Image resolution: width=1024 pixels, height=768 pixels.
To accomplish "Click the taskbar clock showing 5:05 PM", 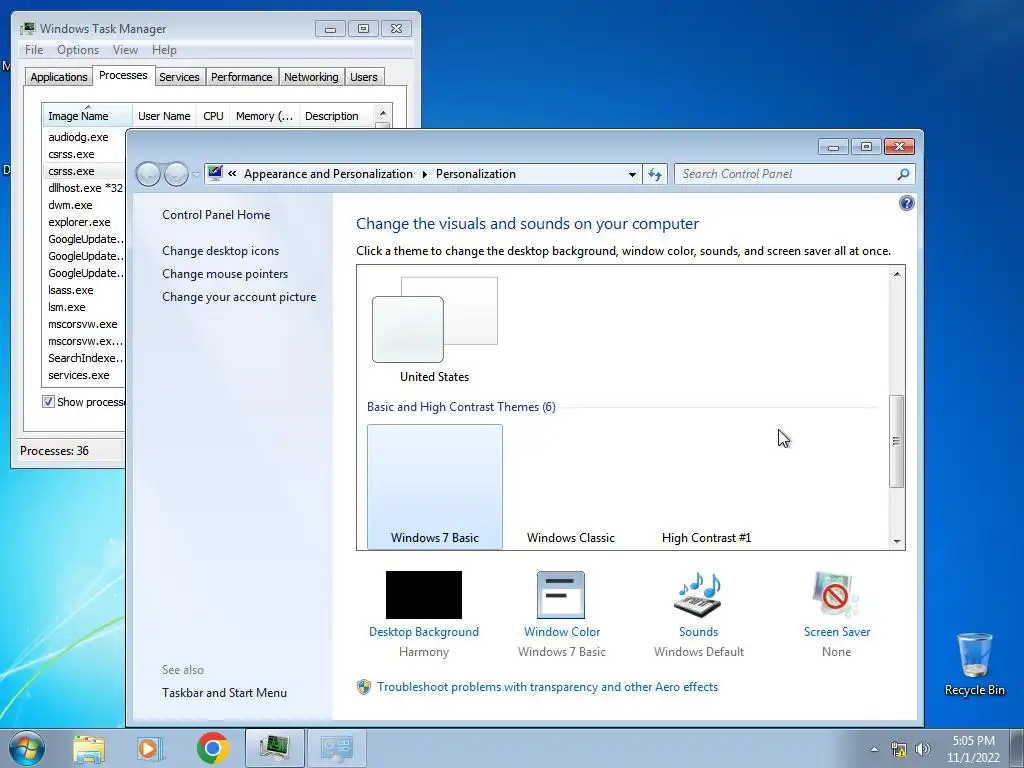I will 973,749.
